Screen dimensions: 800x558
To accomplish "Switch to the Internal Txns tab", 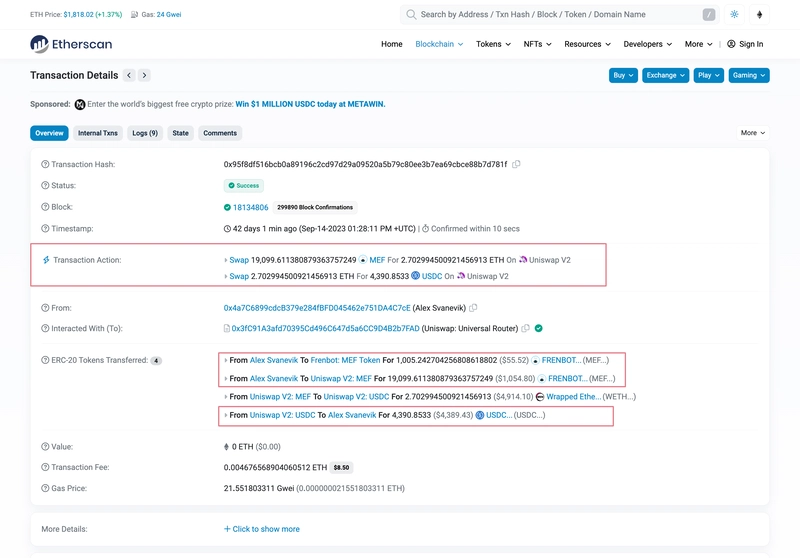I will (x=98, y=133).
